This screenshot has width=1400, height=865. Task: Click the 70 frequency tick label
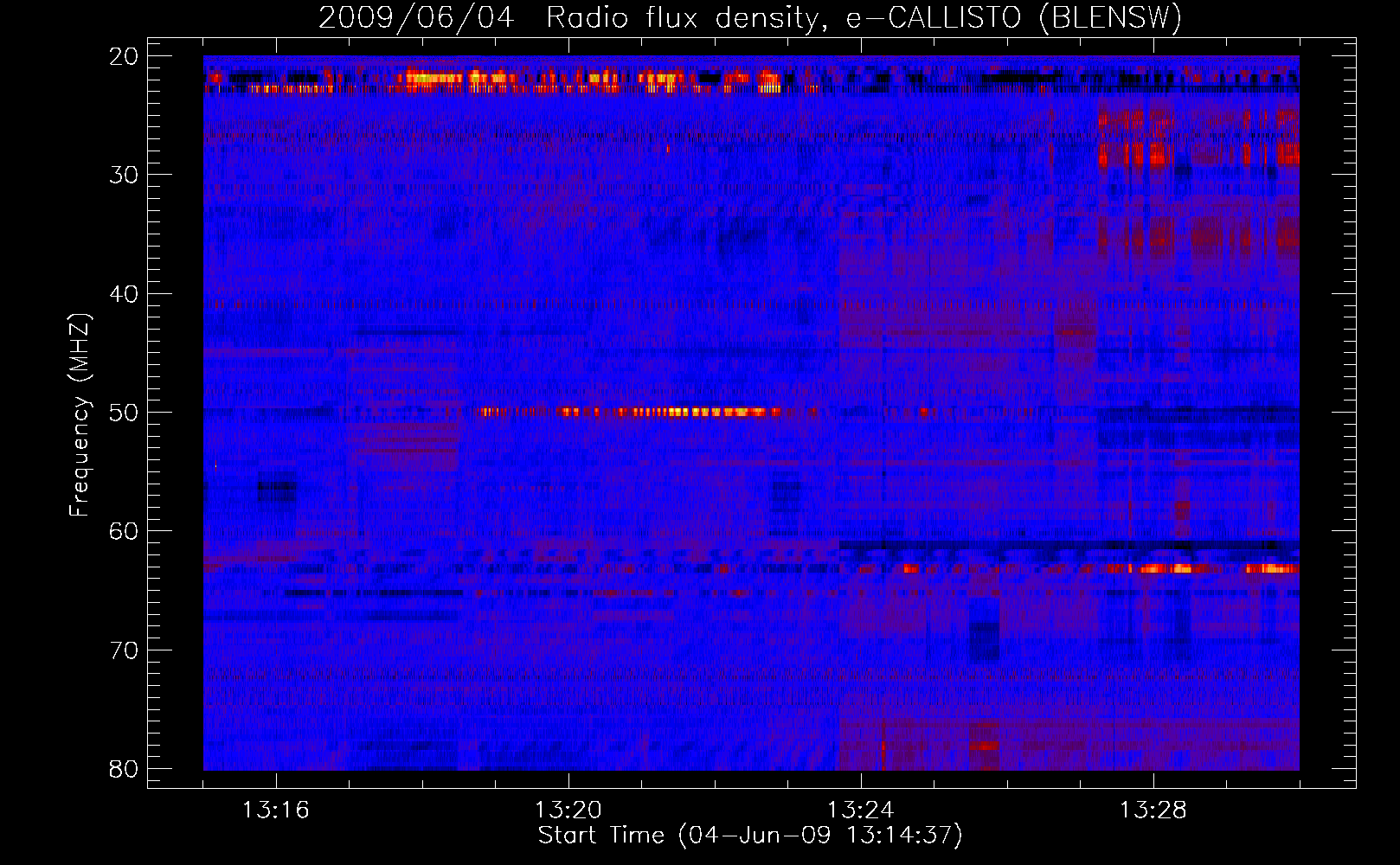point(125,650)
